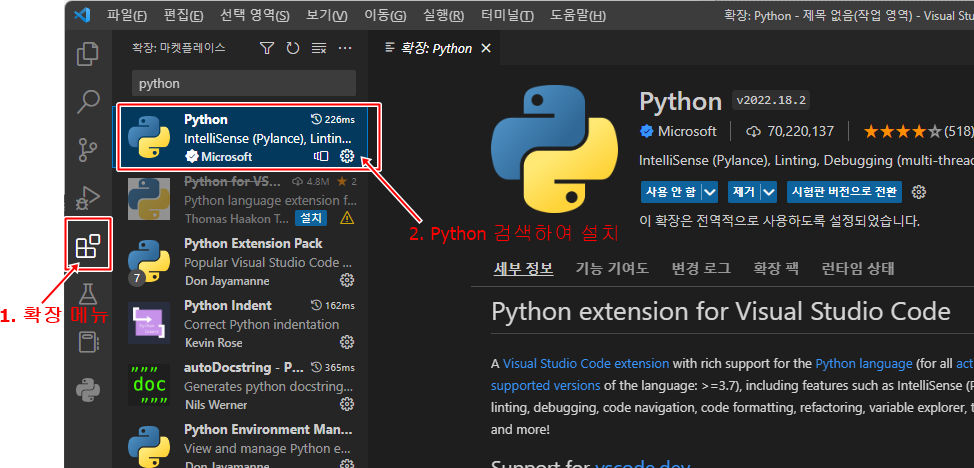This screenshot has width=974, height=468.
Task: Open the 선택 영역(S) menu
Action: click(255, 16)
